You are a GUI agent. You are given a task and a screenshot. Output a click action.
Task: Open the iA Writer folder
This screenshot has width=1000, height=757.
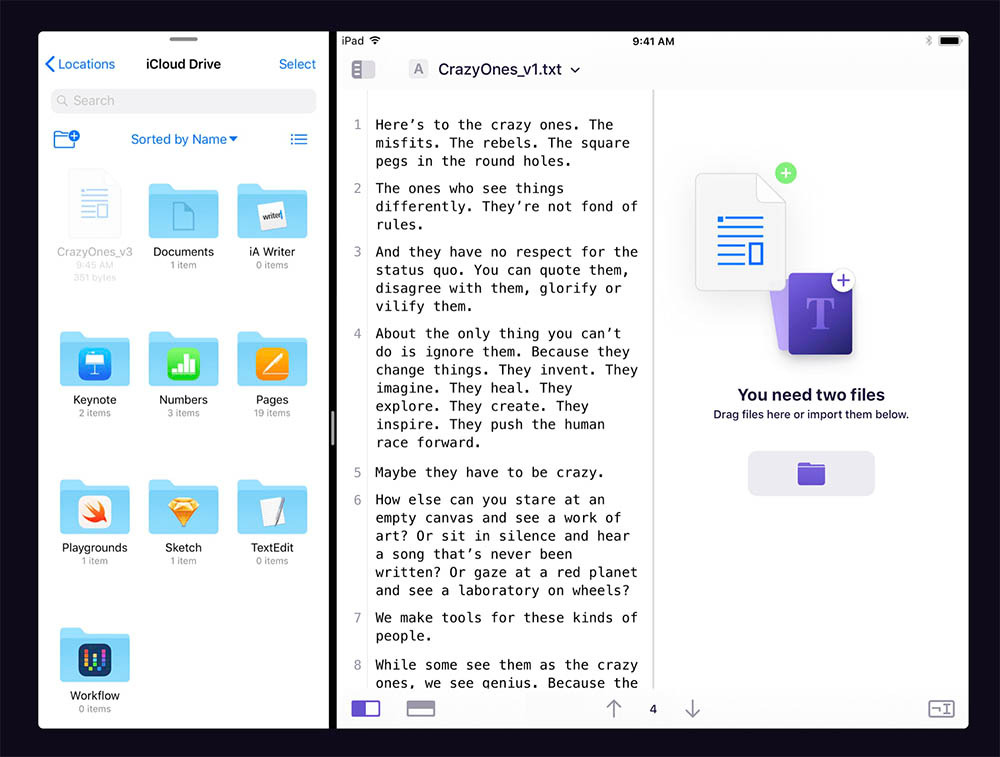point(272,224)
